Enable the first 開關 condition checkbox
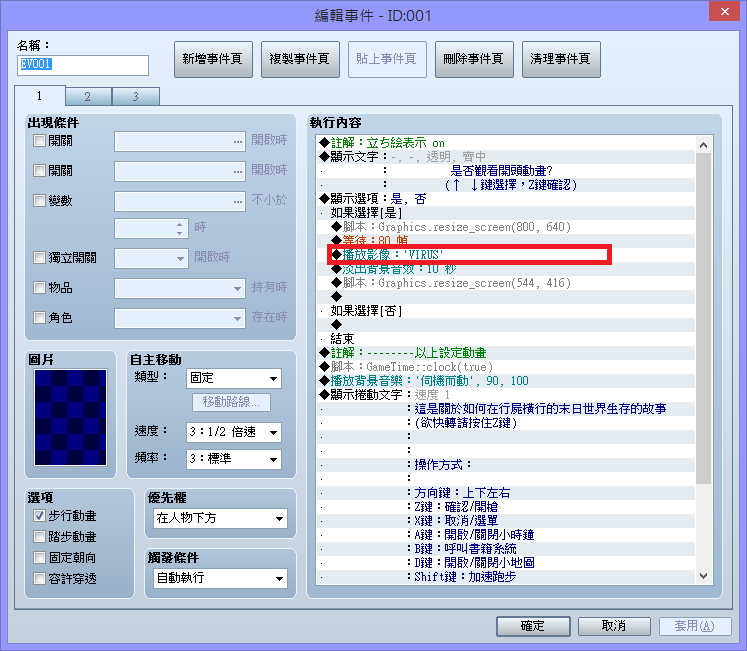 (x=40, y=141)
